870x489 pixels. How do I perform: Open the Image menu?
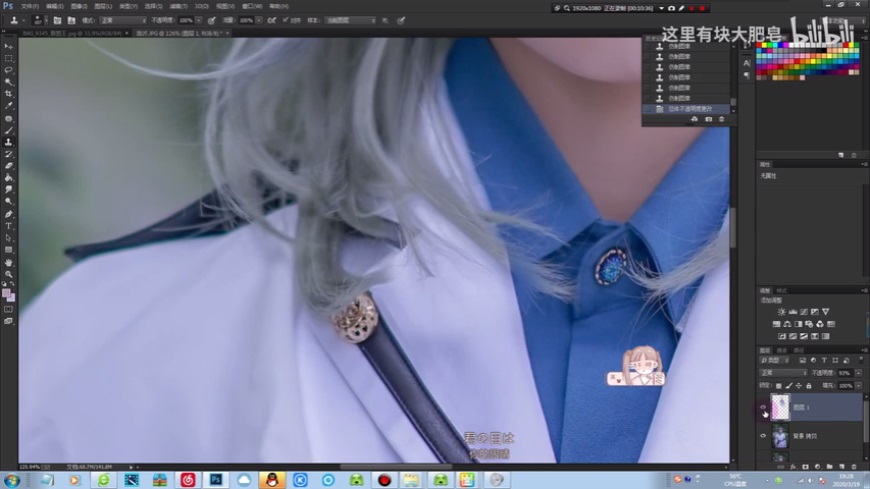[x=79, y=7]
